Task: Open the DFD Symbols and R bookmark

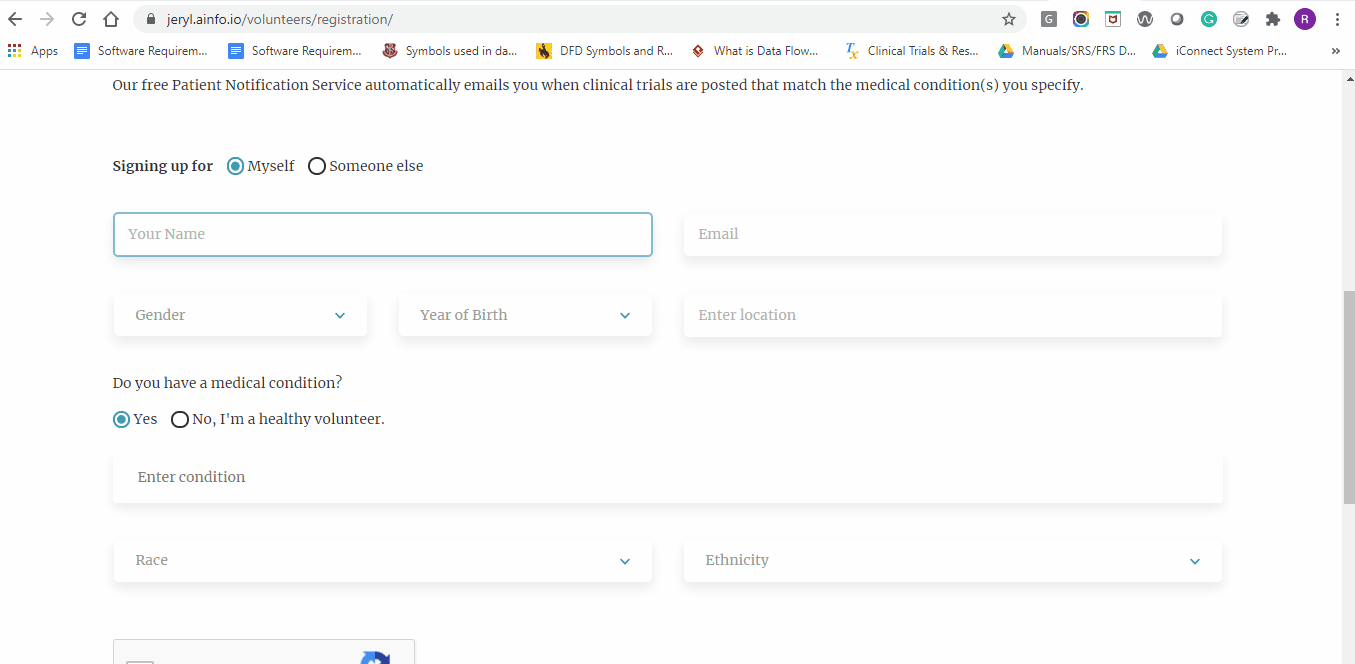Action: [x=604, y=50]
